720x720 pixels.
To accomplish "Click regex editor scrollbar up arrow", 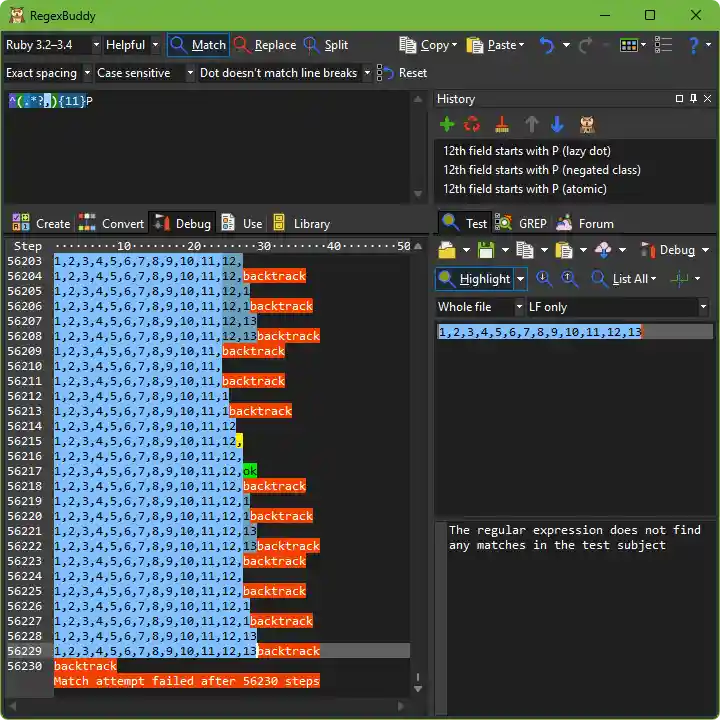I will (418, 99).
